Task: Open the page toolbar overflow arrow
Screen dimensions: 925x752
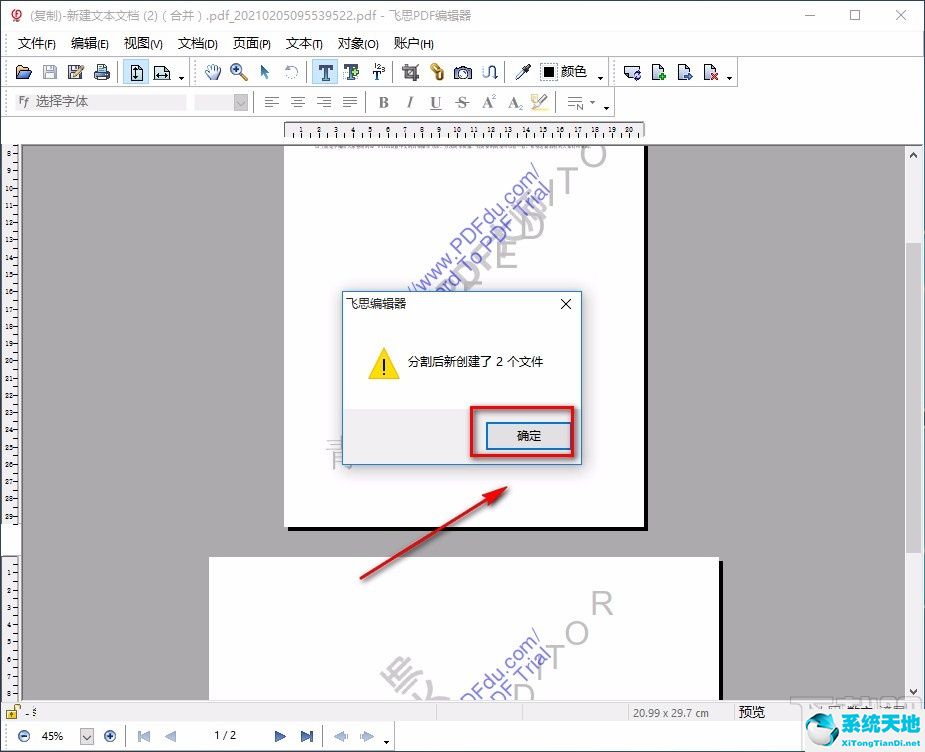Action: click(730, 78)
